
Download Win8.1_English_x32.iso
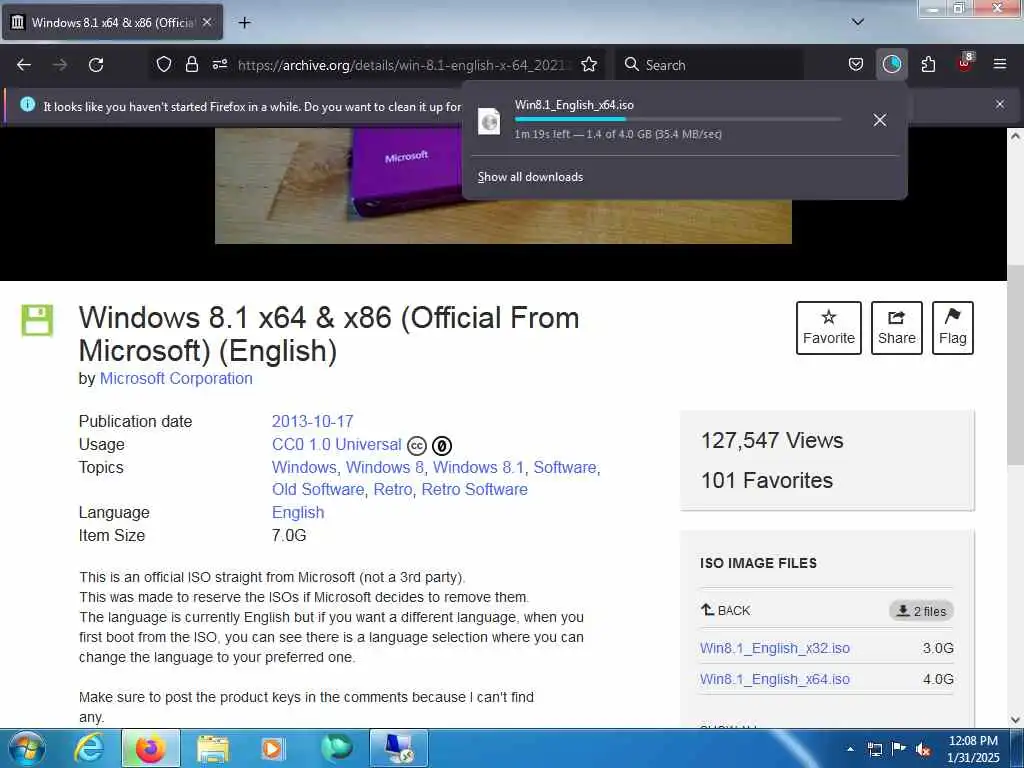tap(775, 648)
